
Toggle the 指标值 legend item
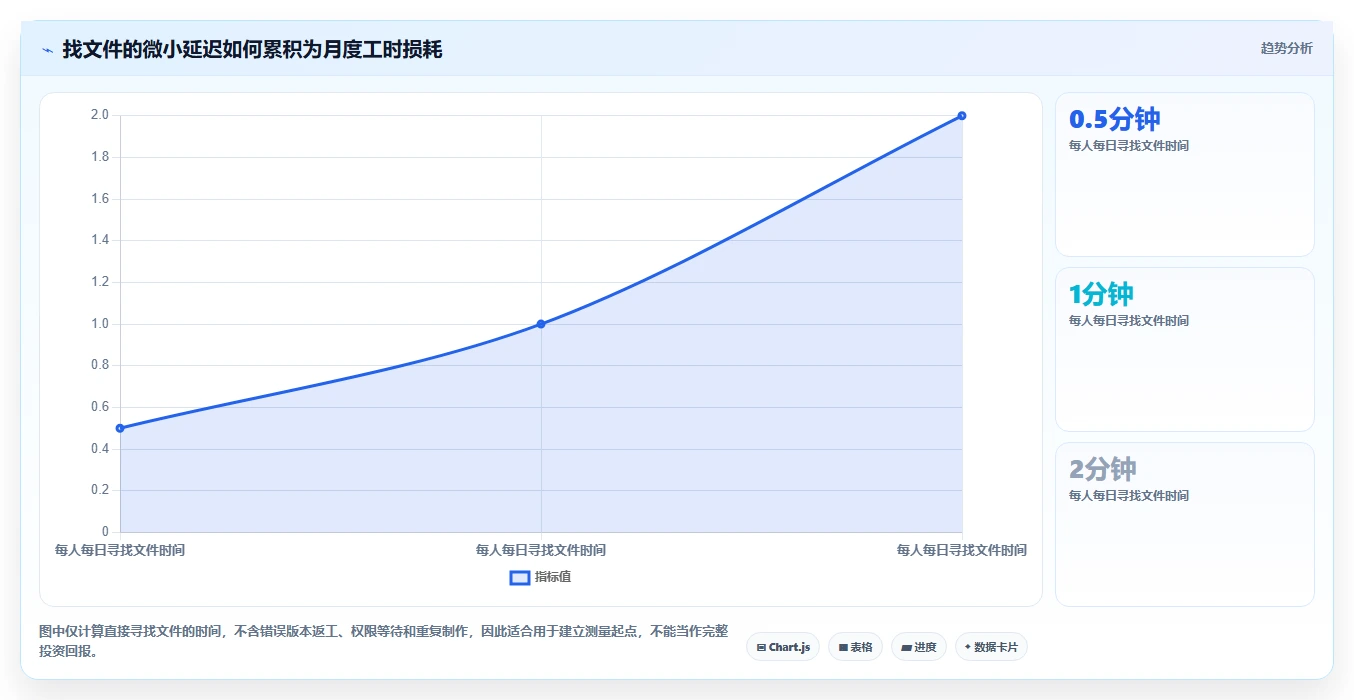pos(540,577)
